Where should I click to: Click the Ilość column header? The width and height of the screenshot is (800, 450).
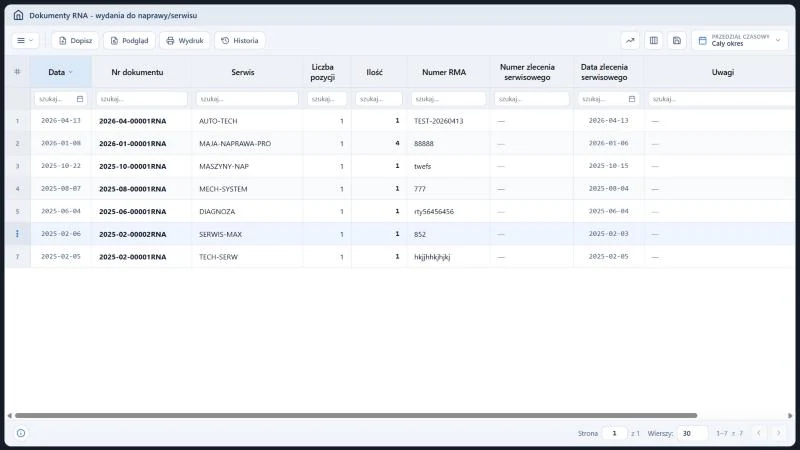tap(374, 72)
